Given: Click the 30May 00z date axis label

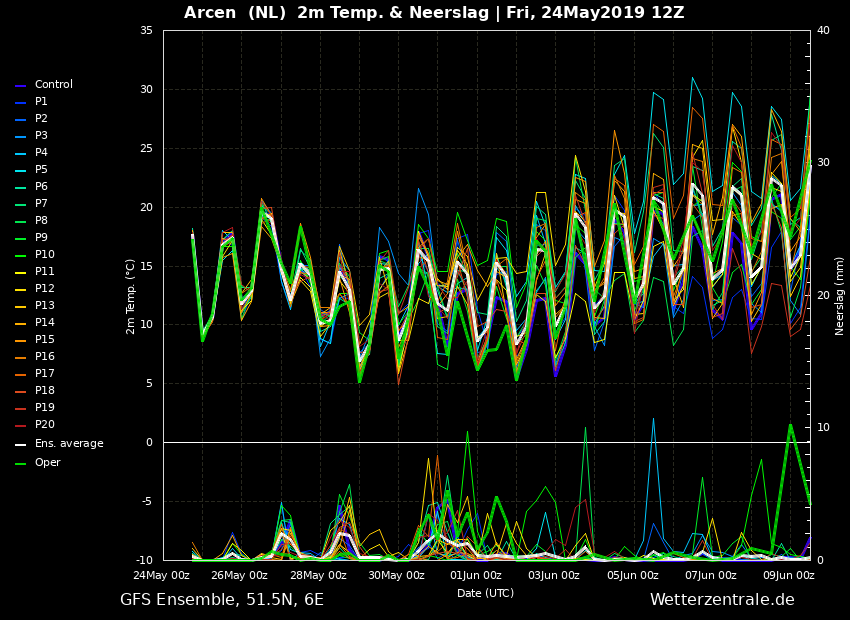Looking at the screenshot, I should [396, 575].
